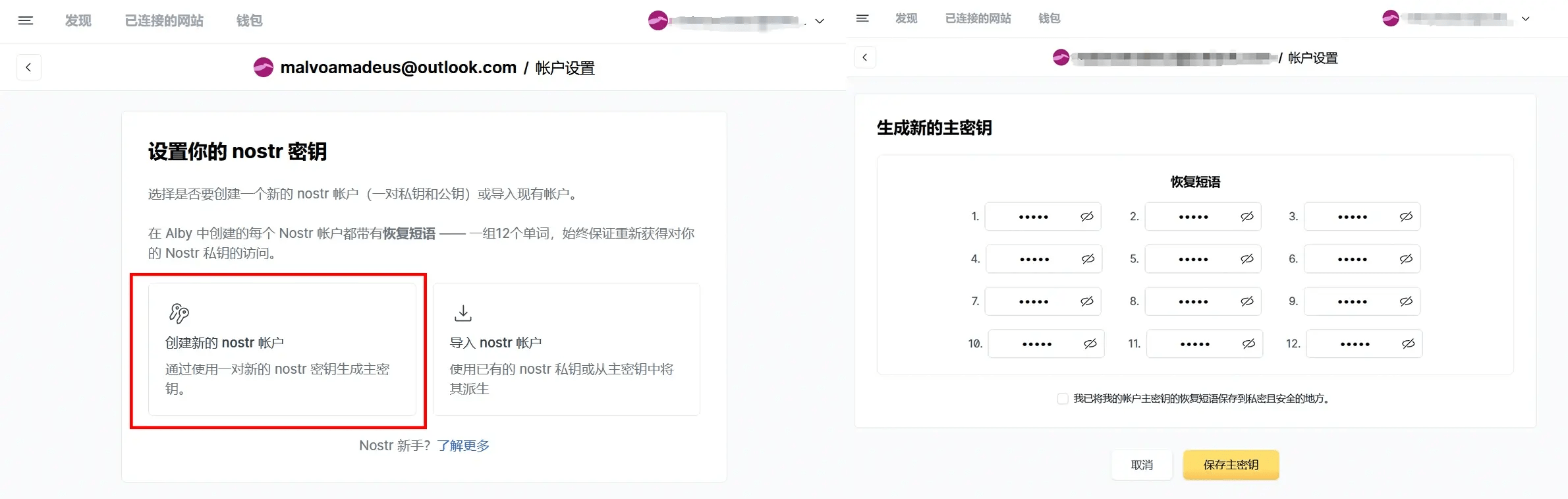Go back using right window arrow
This screenshot has height=499, width=1568.
[865, 57]
